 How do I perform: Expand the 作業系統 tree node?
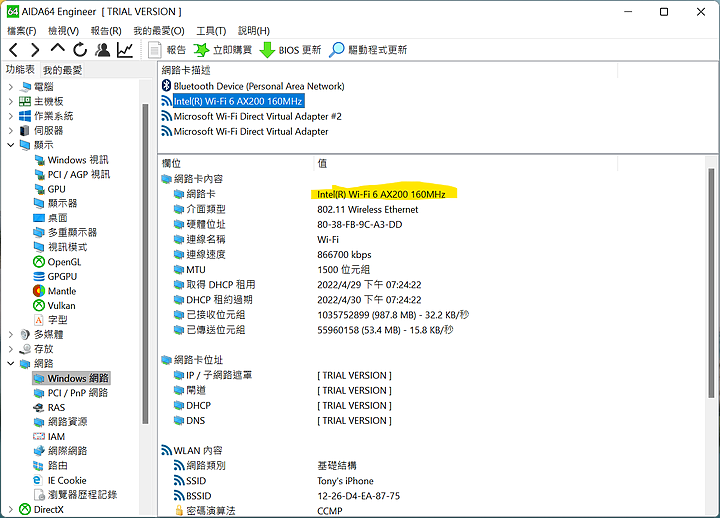[x=11, y=116]
